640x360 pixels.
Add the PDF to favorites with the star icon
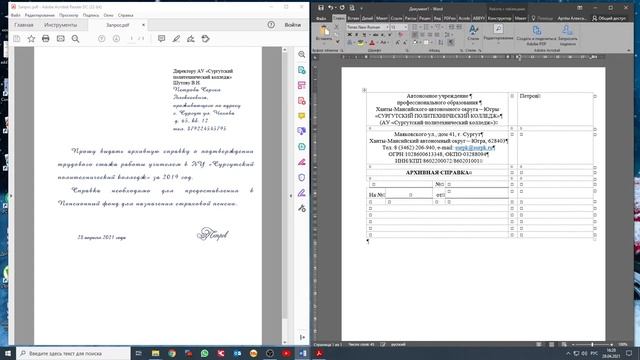pyautogui.click(x=31, y=39)
